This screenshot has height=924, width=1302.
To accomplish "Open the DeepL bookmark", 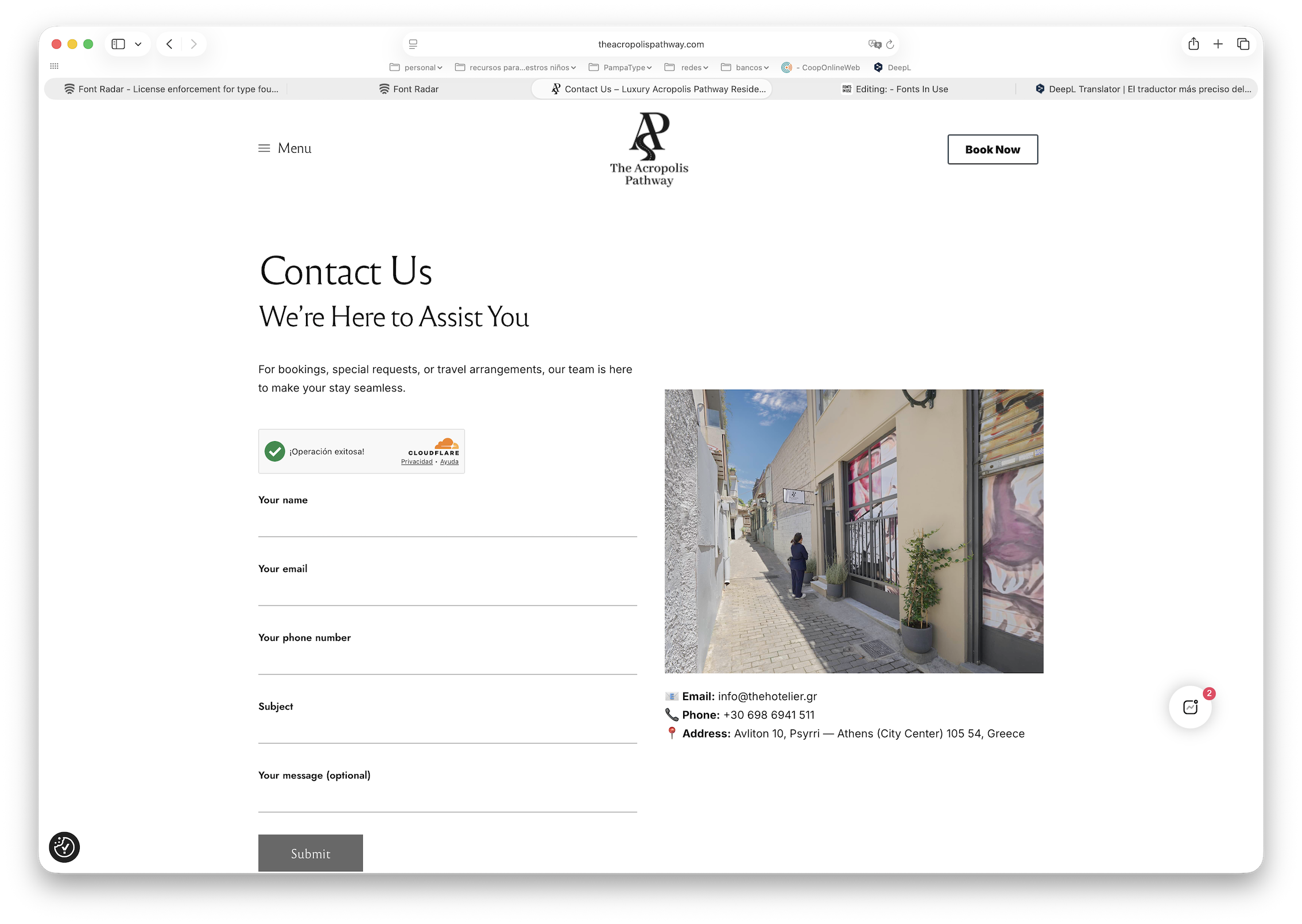I will pos(893,67).
